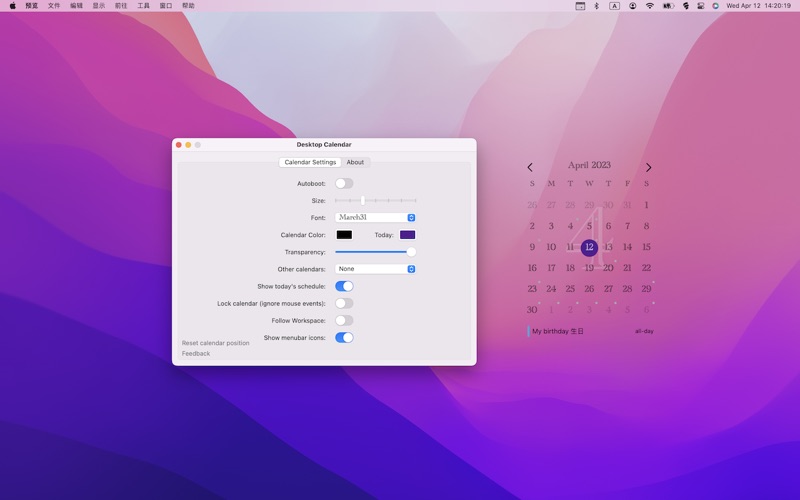Select date 24 in the calendar
The height and width of the screenshot is (500, 800).
[551, 289]
